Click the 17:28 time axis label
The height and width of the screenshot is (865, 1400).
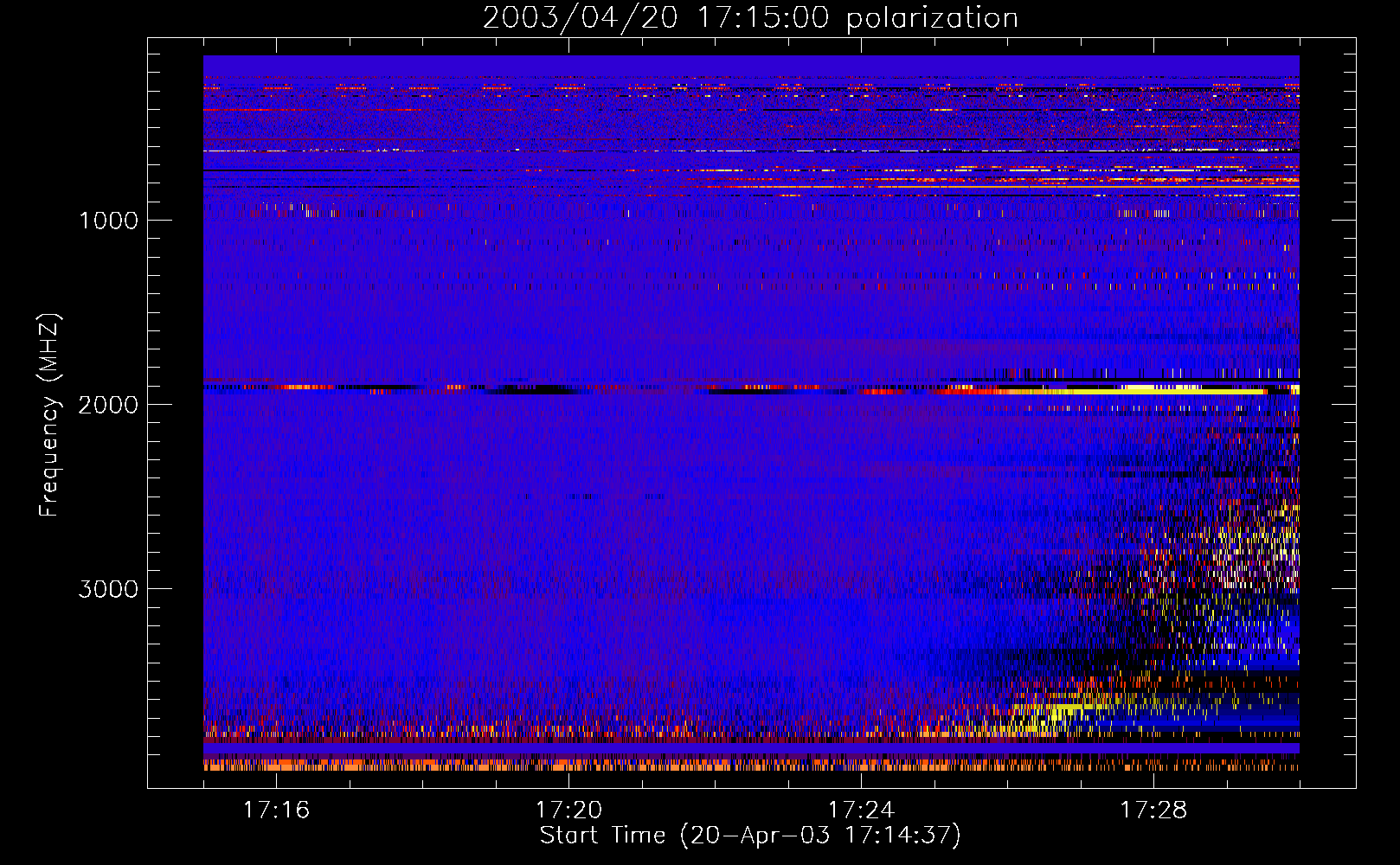1153,811
